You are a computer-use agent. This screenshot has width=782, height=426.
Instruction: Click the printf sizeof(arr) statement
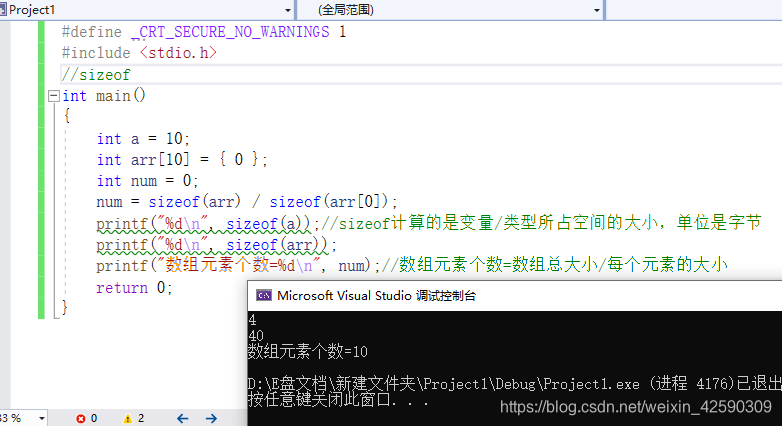pos(216,245)
